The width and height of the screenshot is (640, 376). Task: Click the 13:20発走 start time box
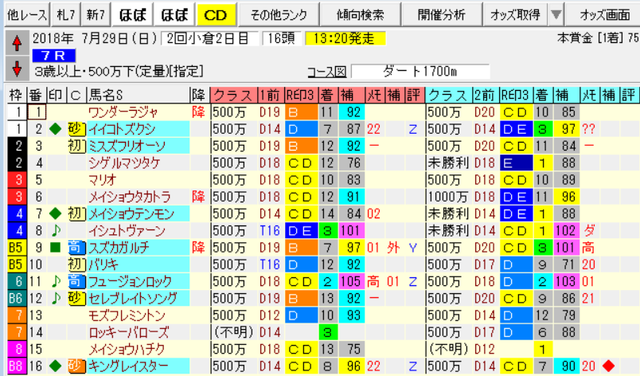point(345,38)
